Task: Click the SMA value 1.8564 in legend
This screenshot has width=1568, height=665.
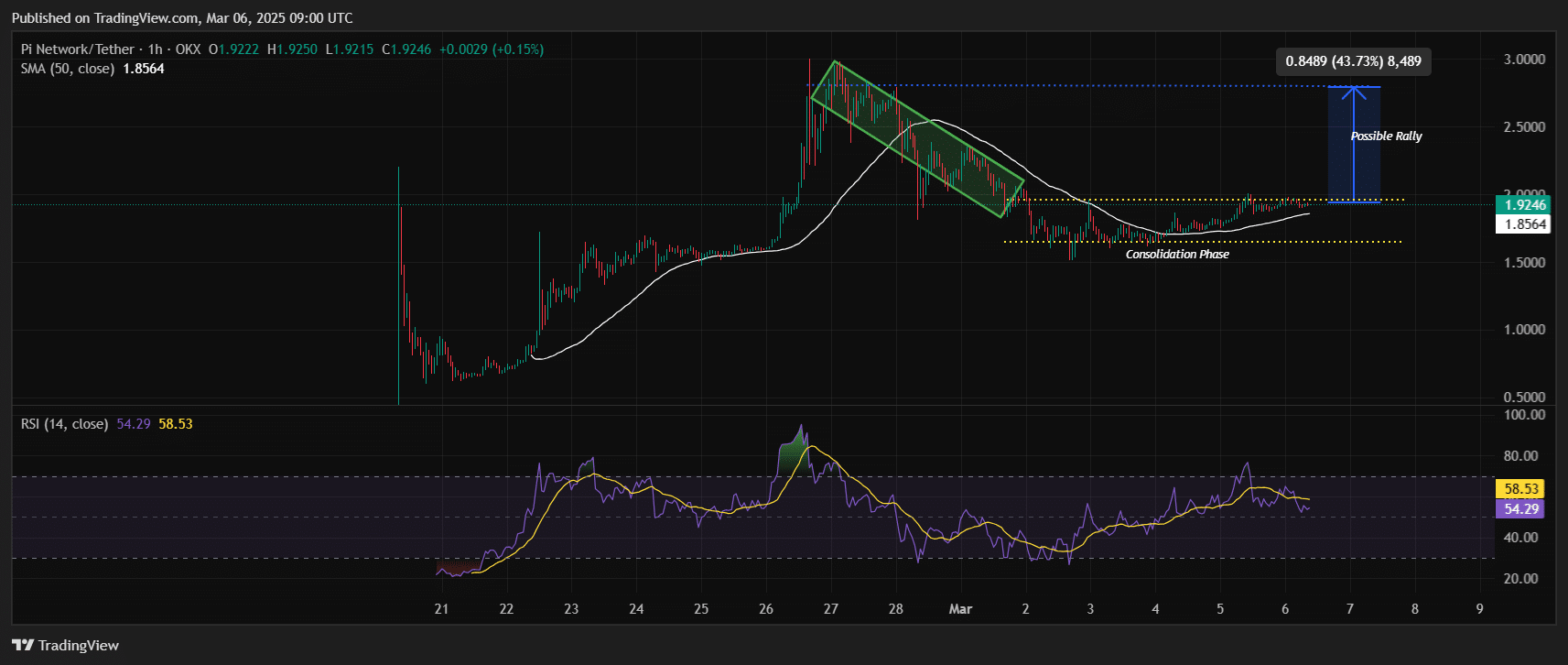Action: point(144,69)
